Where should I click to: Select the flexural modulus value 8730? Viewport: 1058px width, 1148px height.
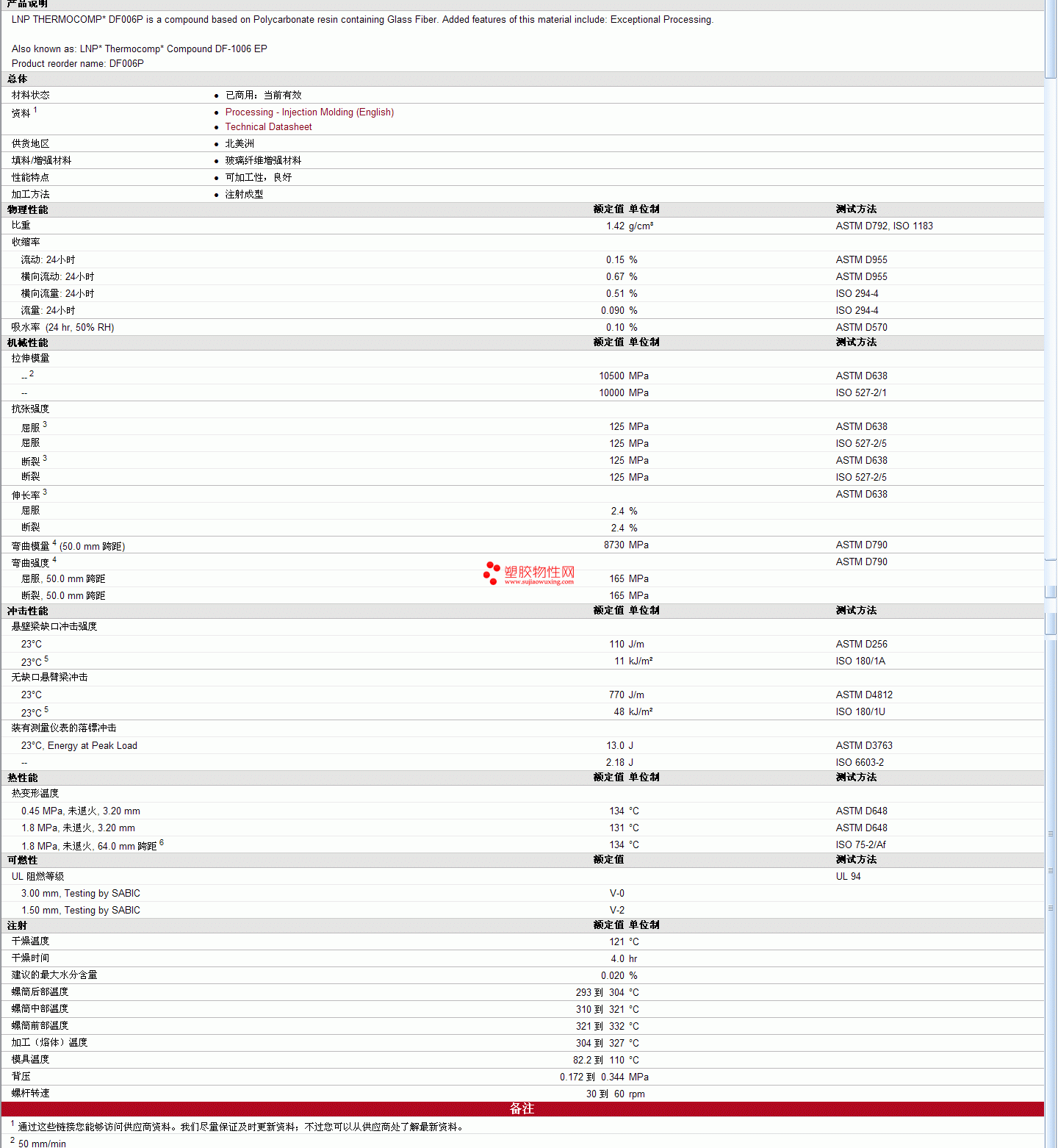pyautogui.click(x=614, y=545)
